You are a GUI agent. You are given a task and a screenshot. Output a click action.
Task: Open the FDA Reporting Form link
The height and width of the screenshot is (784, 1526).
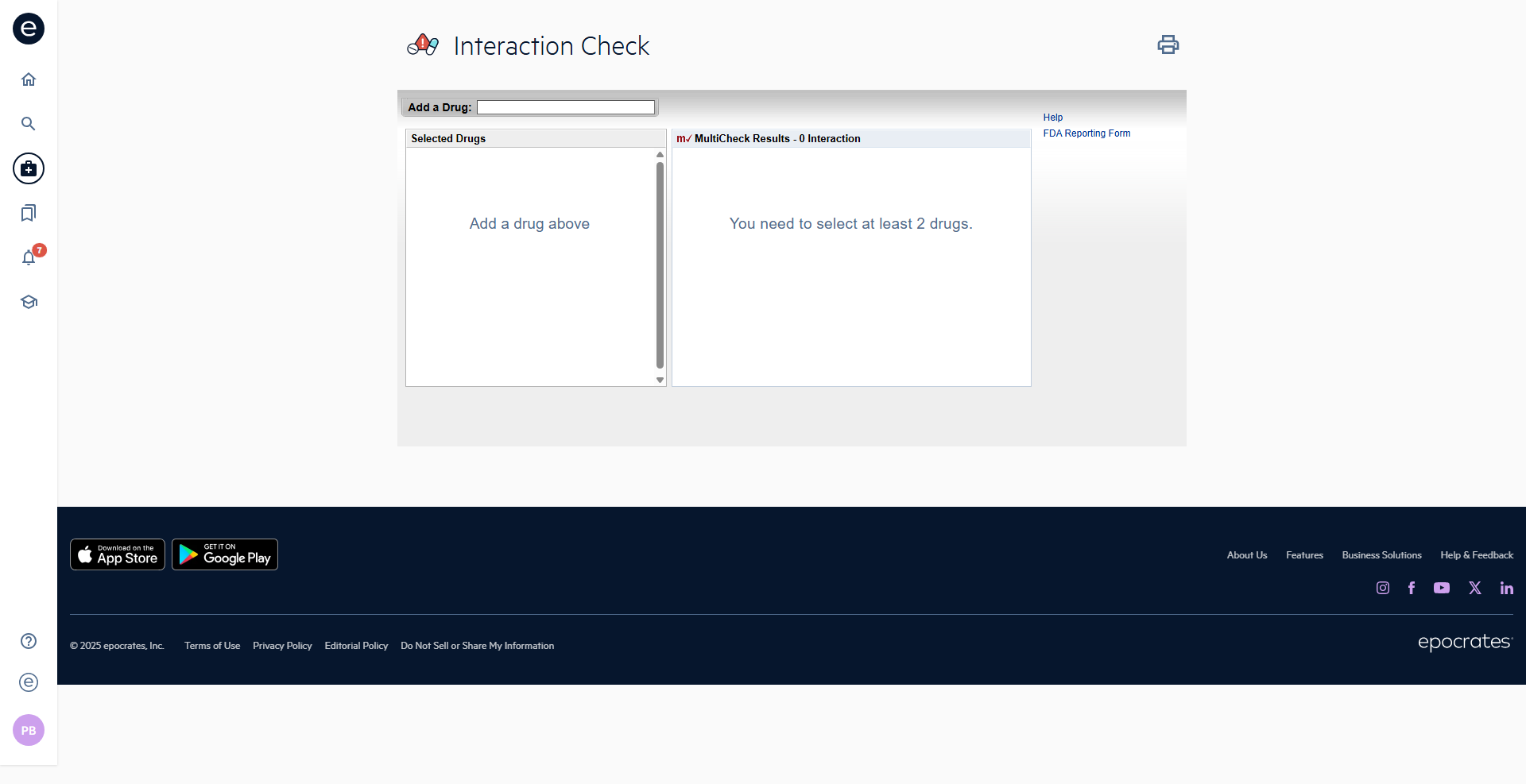click(1086, 133)
